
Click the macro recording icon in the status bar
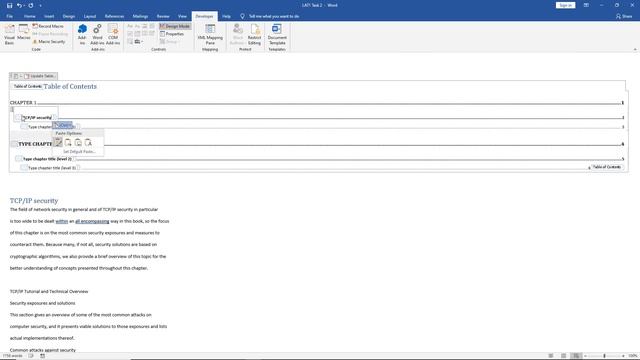[42, 356]
